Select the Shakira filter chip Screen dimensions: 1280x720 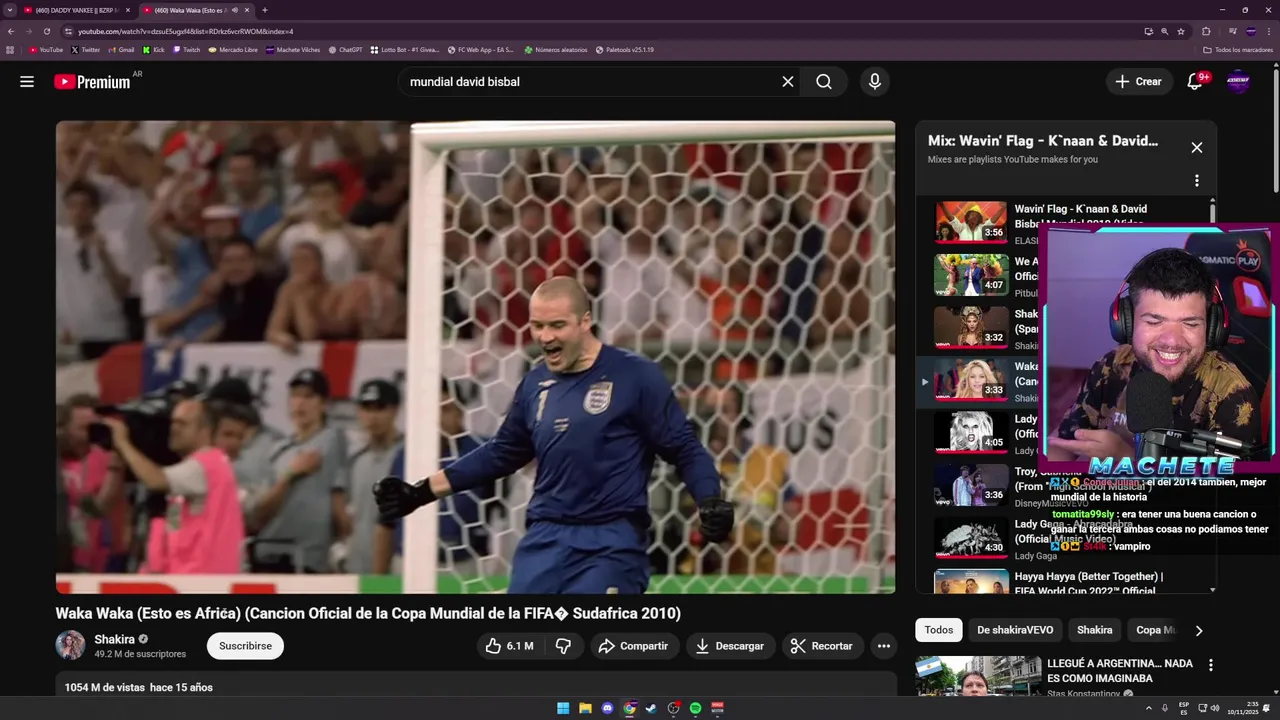point(1095,630)
